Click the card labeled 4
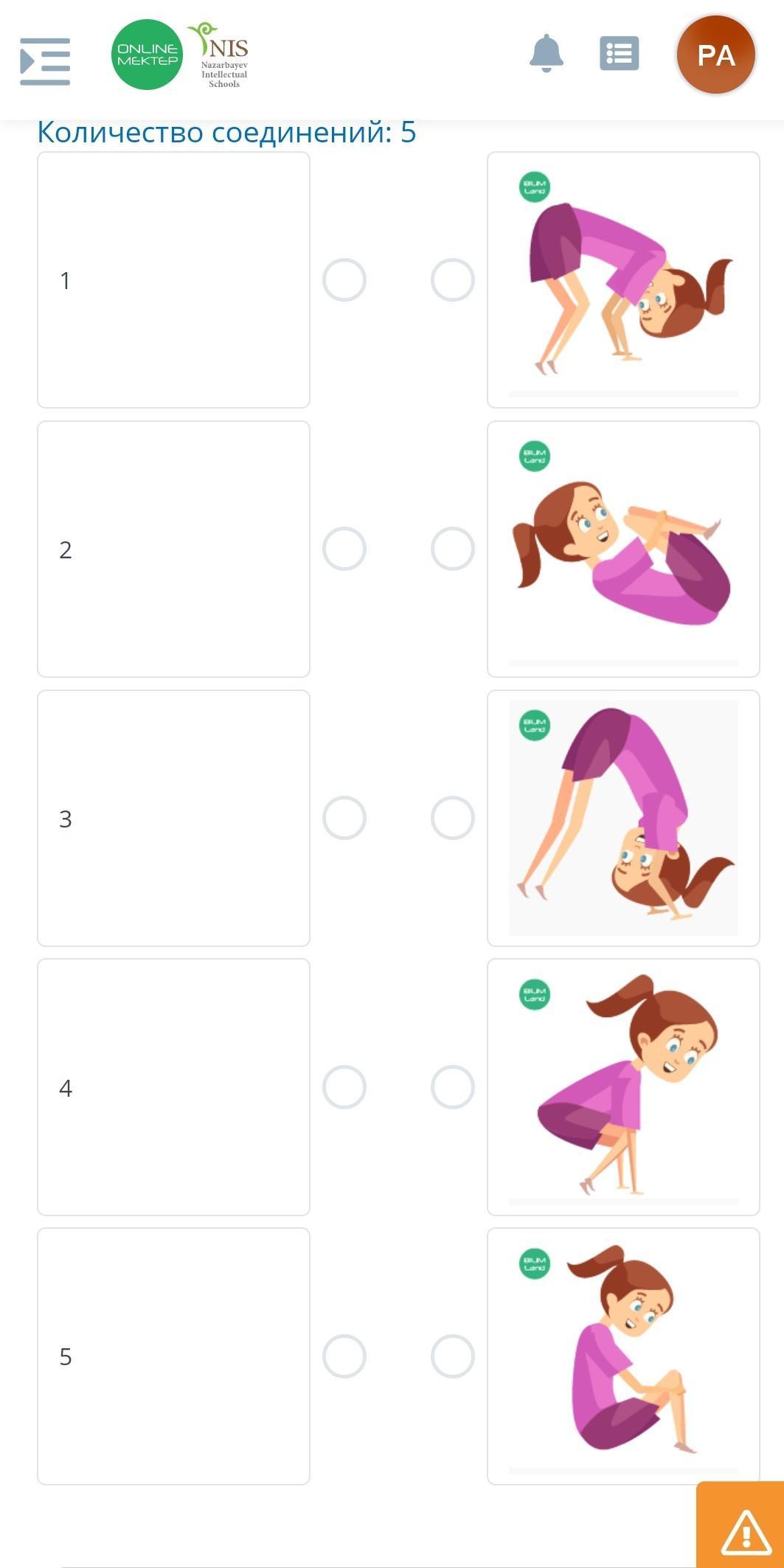Viewport: 784px width, 1568px height. point(173,1087)
